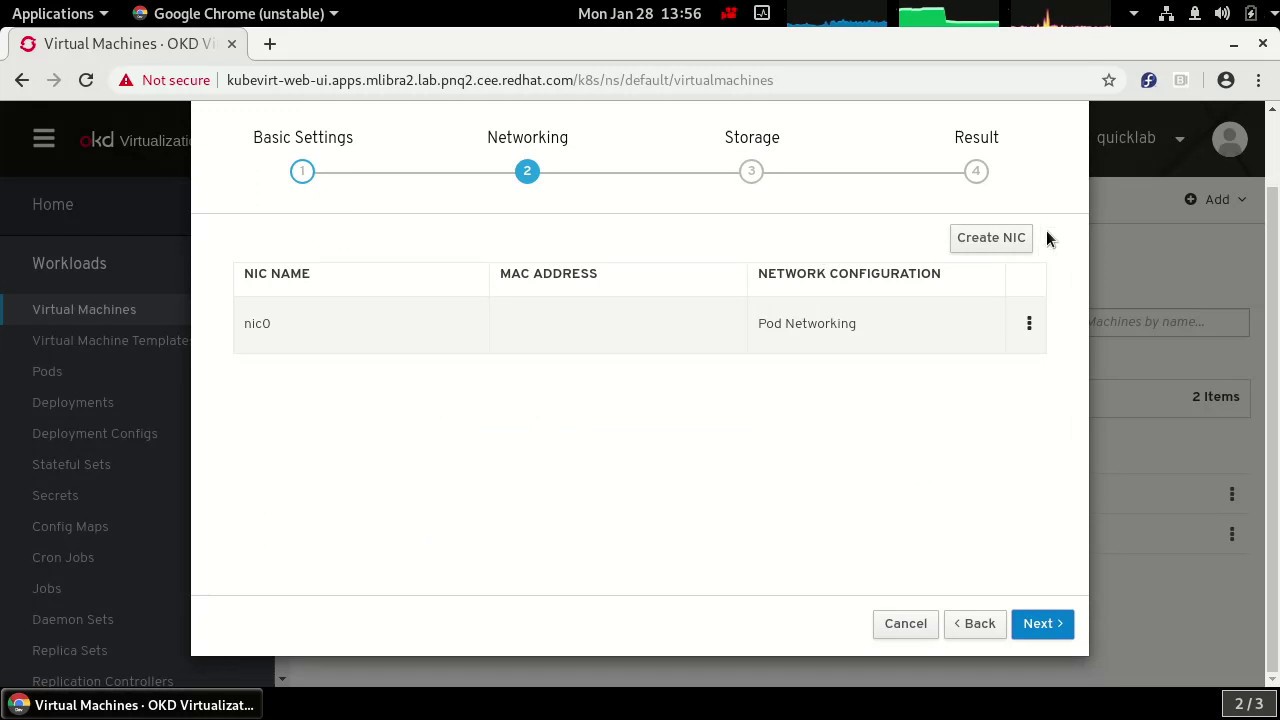This screenshot has width=1280, height=720.
Task: Click the Virtual Machines taskbar window button
Action: pyautogui.click(x=132, y=705)
